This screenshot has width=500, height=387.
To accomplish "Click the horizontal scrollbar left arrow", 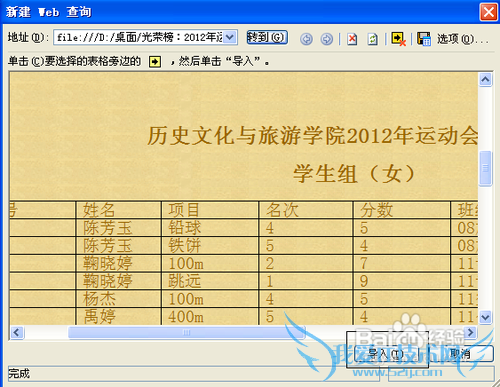I will click(x=17, y=332).
